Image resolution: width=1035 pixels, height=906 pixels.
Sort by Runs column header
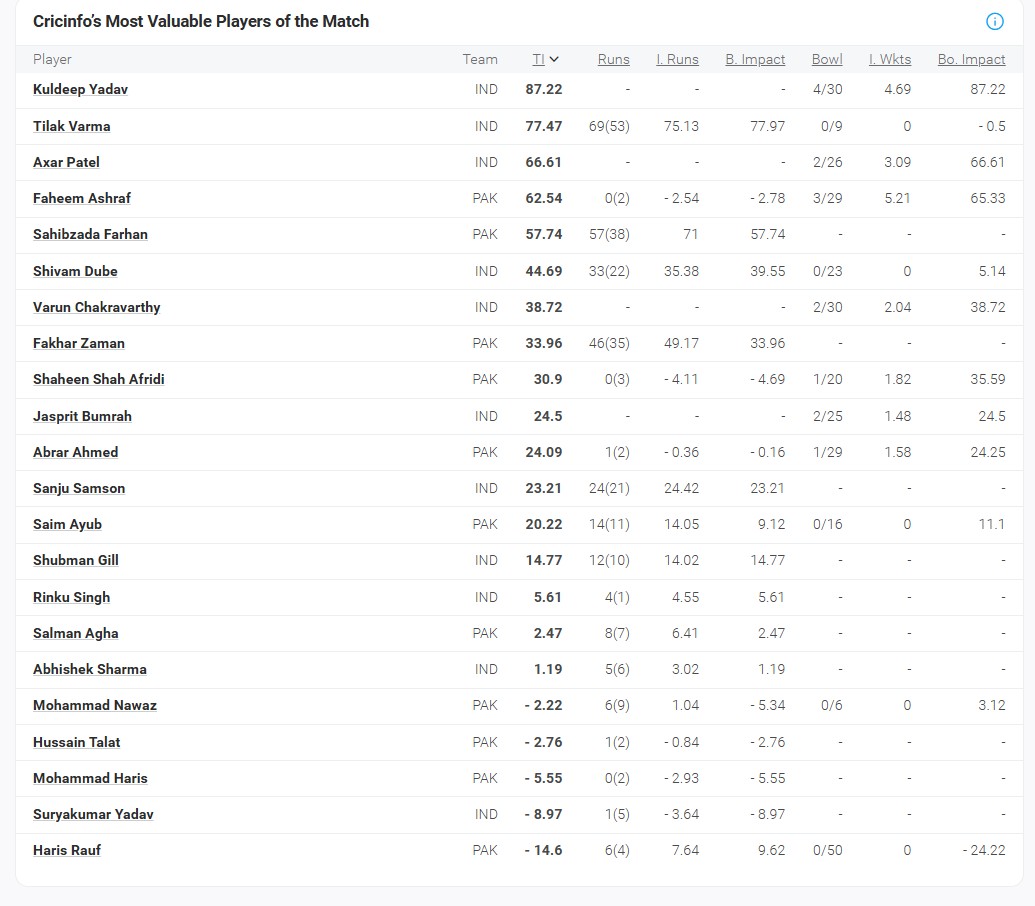(613, 59)
